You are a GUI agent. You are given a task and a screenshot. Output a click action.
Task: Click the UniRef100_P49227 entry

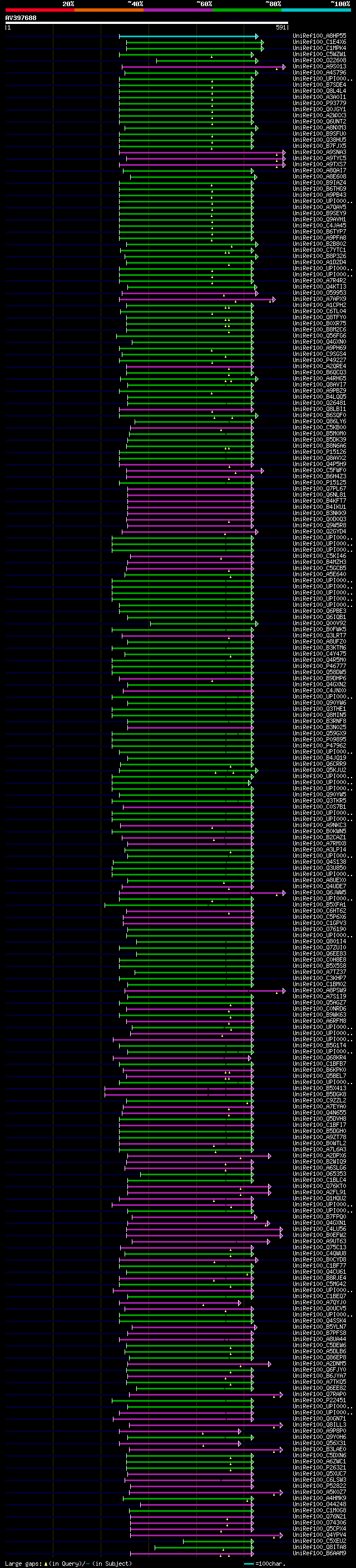(x=319, y=360)
